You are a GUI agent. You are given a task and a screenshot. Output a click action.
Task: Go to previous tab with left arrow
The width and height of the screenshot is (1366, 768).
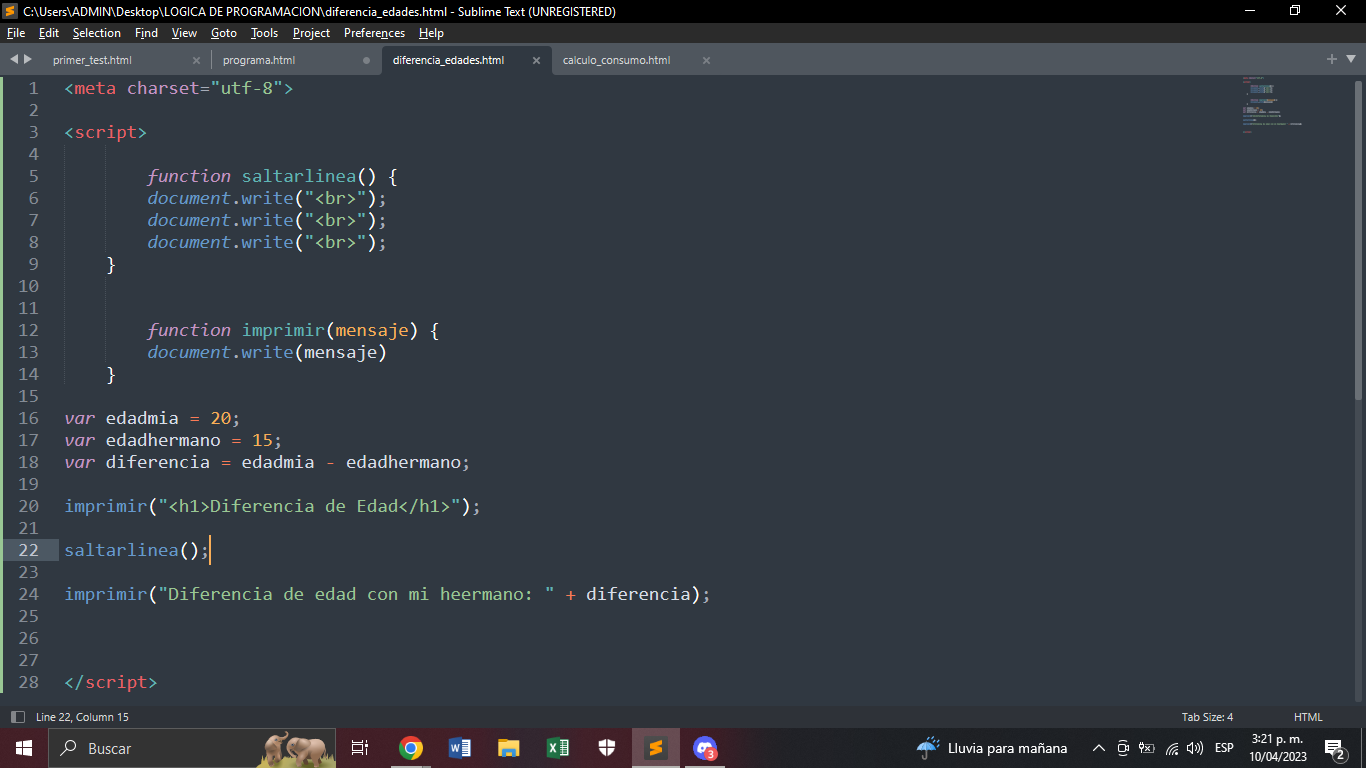14,59
